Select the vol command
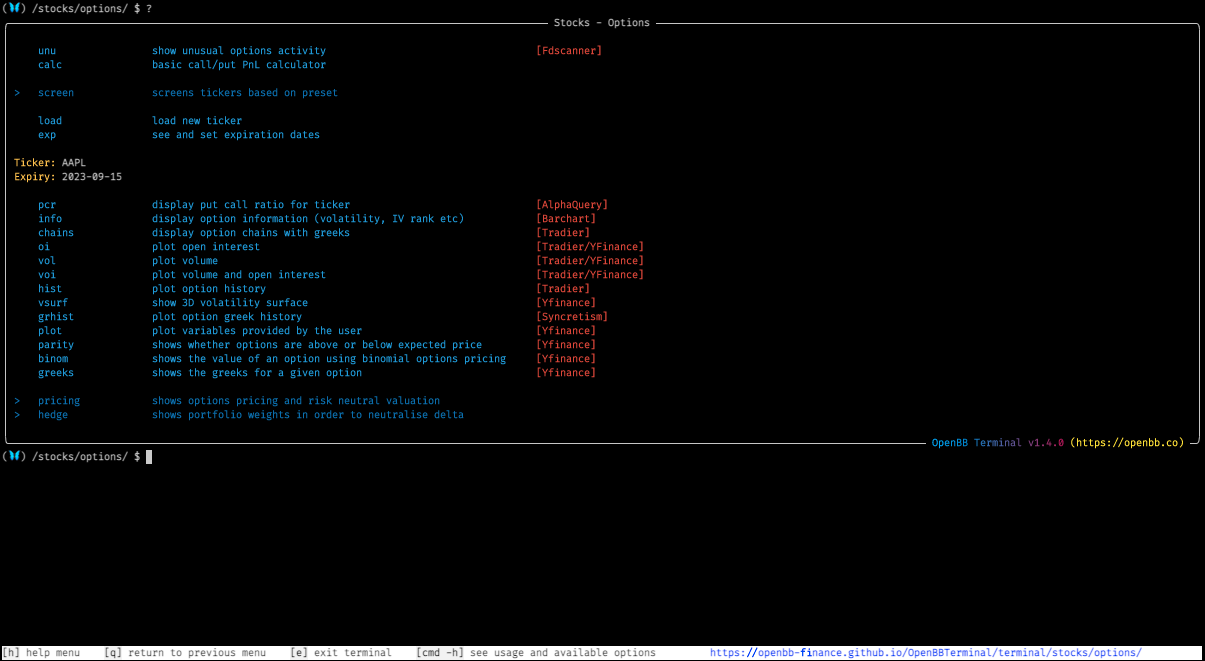The image size is (1205, 661). click(47, 261)
